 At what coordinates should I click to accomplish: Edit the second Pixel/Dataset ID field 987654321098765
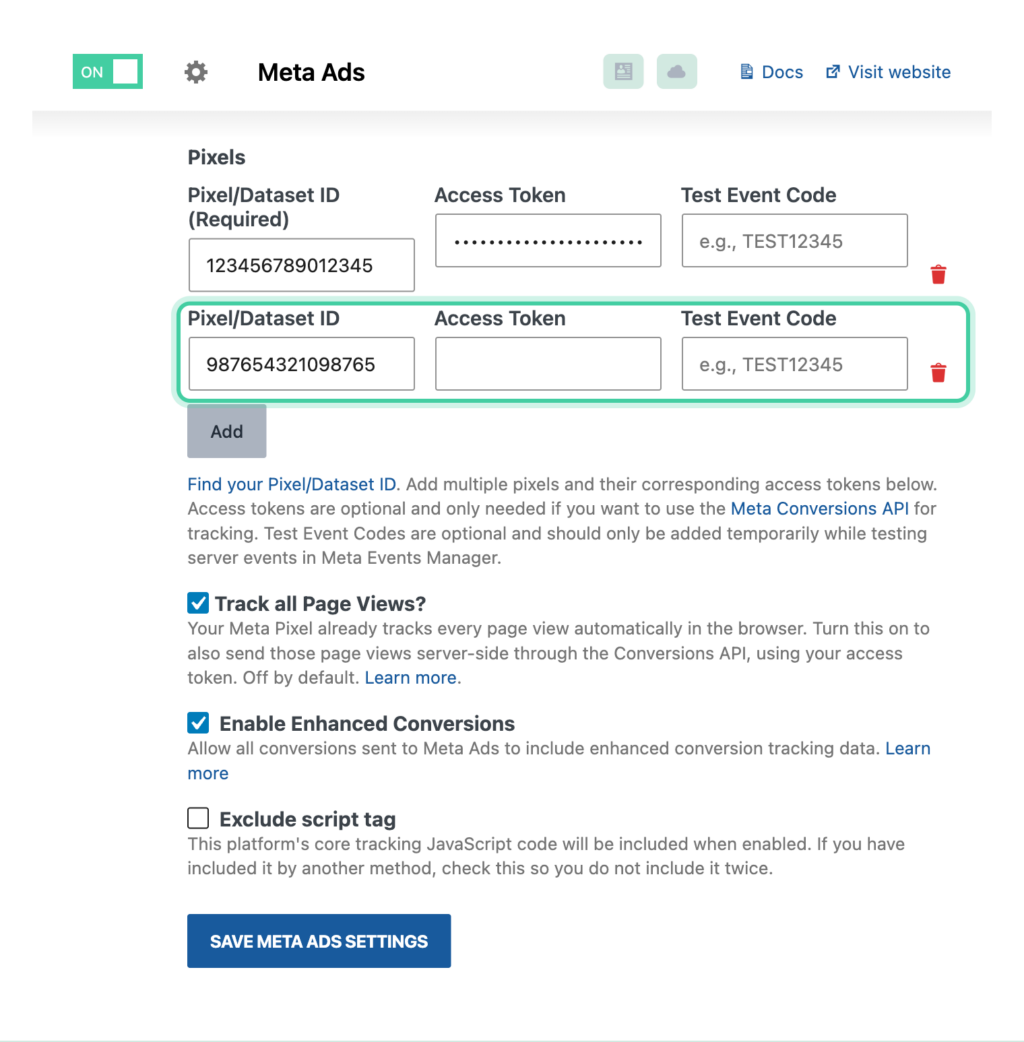pyautogui.click(x=302, y=364)
